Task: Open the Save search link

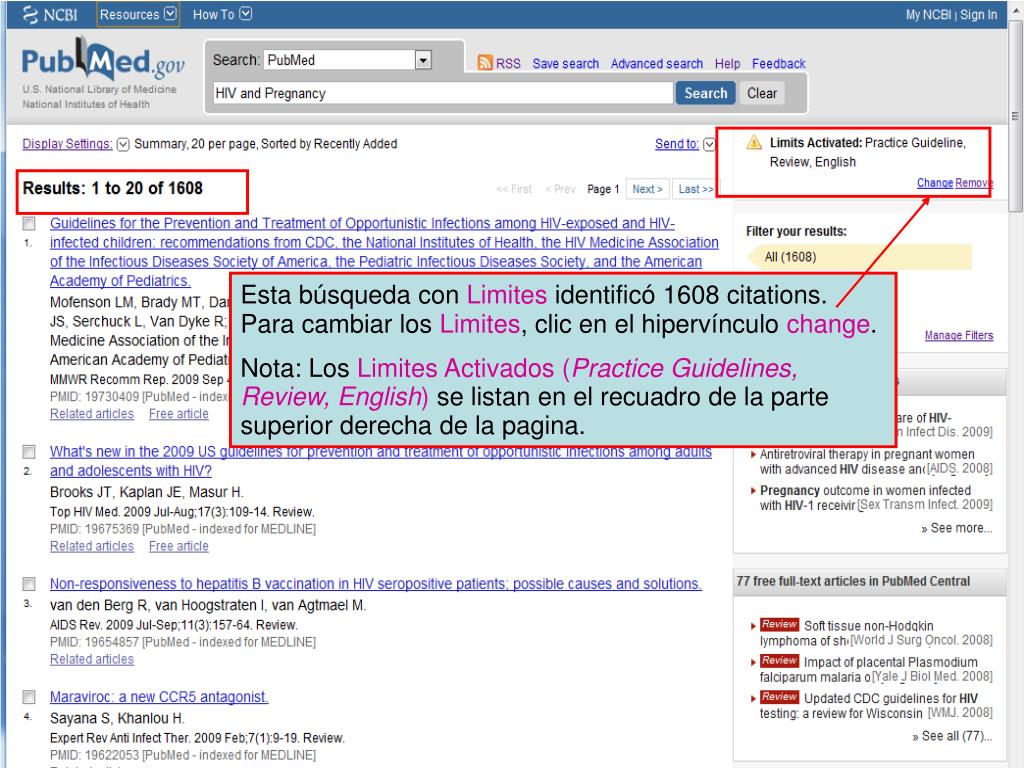Action: pyautogui.click(x=566, y=63)
